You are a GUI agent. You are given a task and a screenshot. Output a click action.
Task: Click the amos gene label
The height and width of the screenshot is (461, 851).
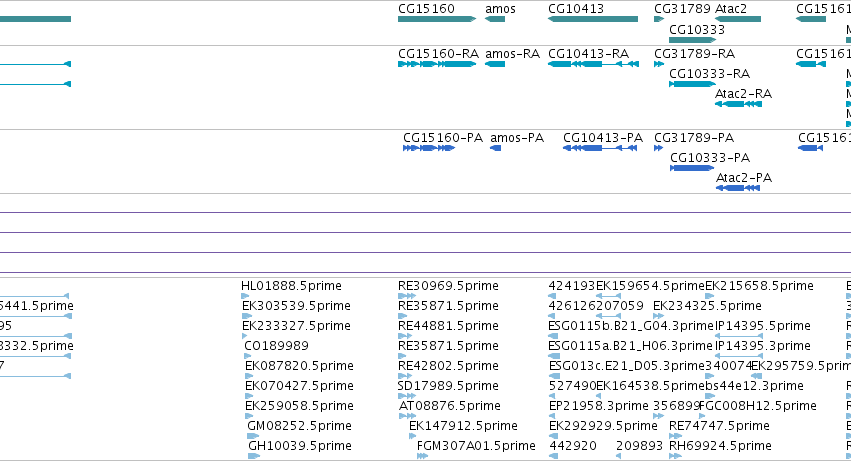pos(500,9)
